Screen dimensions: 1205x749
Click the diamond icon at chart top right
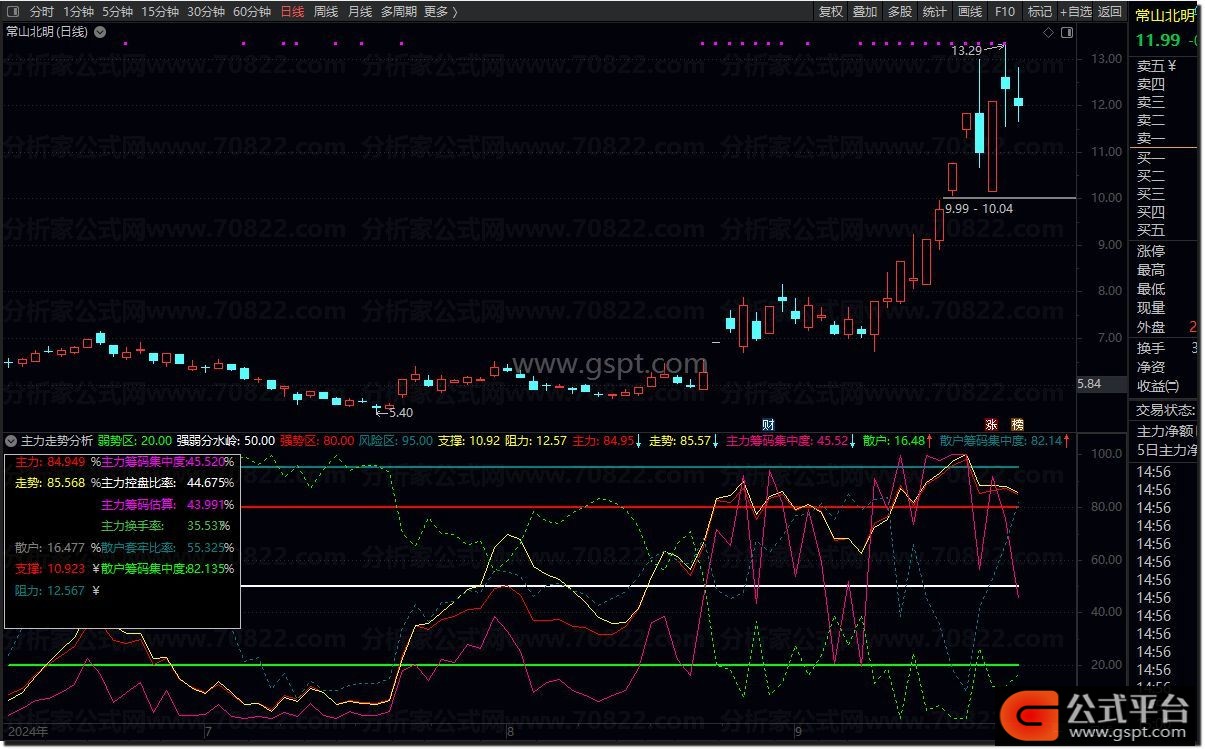[x=1048, y=33]
